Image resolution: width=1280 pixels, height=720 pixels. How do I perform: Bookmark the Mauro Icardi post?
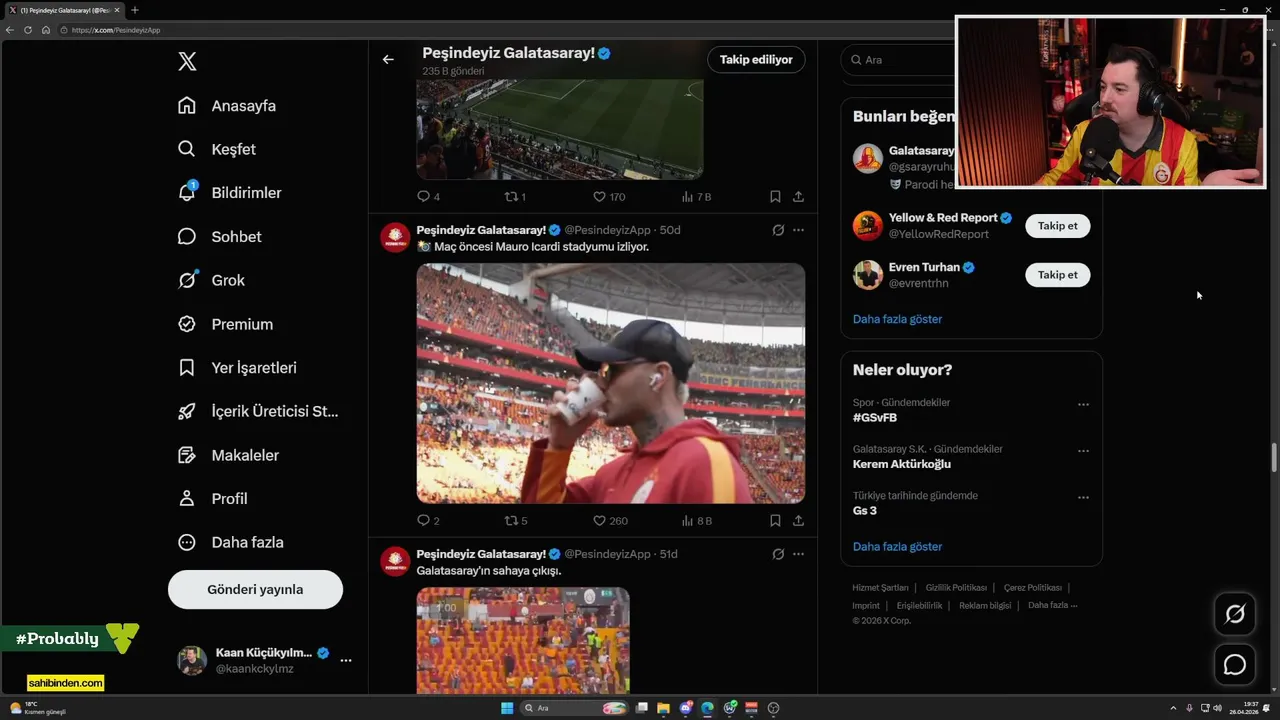(x=775, y=520)
